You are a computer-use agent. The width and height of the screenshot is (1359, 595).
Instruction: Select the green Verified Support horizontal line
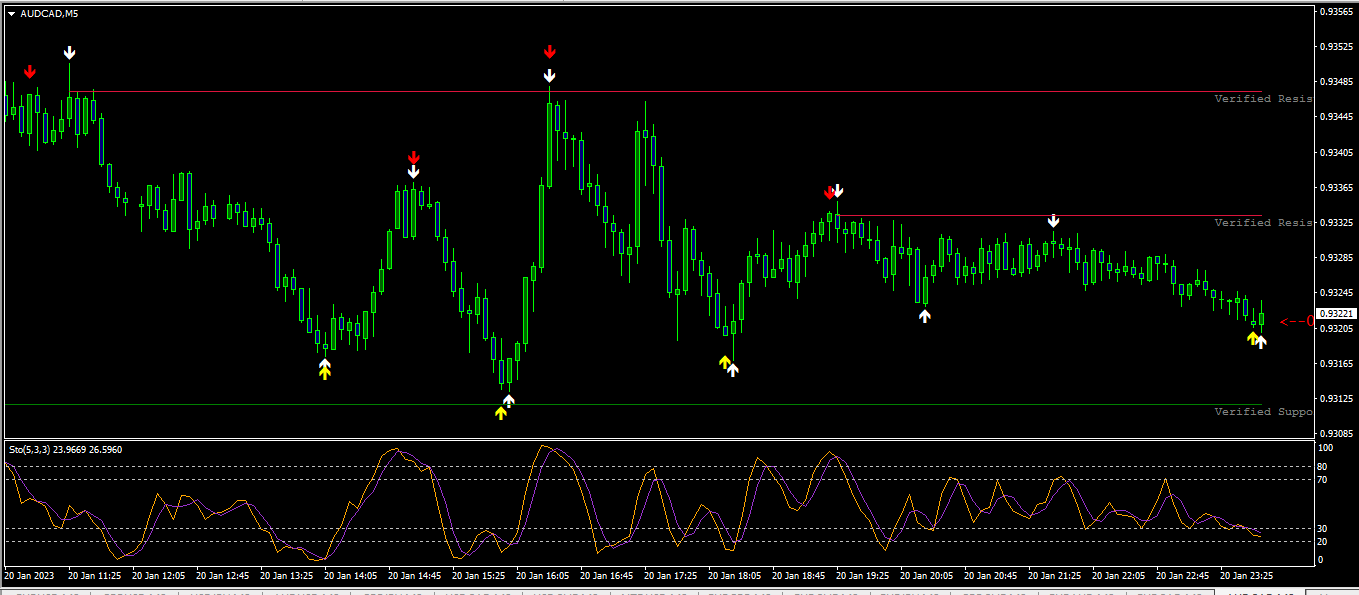pos(632,405)
